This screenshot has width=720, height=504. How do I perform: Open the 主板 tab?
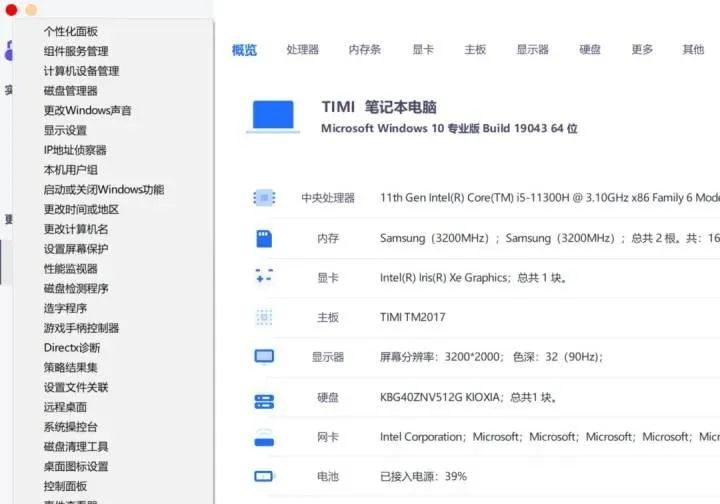475,49
